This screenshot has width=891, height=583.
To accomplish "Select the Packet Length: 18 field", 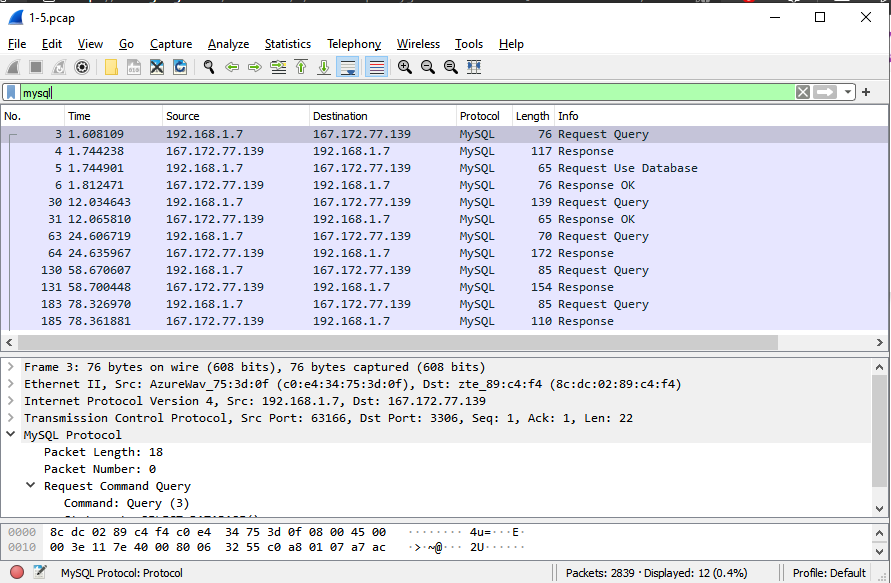I will click(103, 452).
